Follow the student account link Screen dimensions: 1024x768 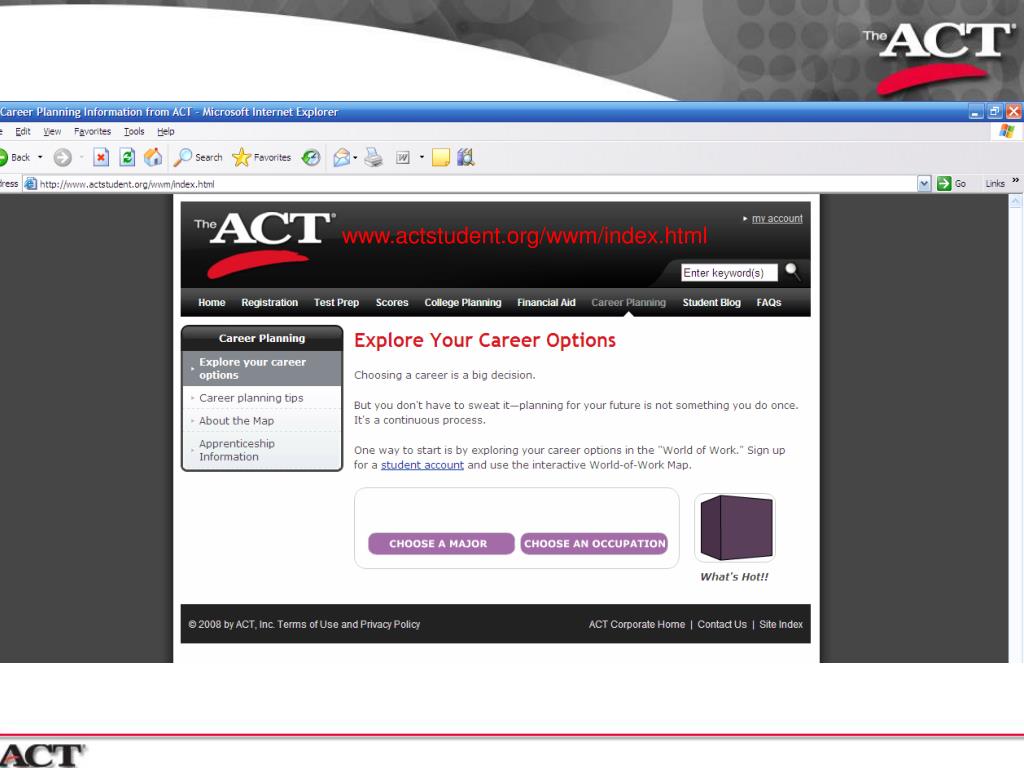coord(423,465)
